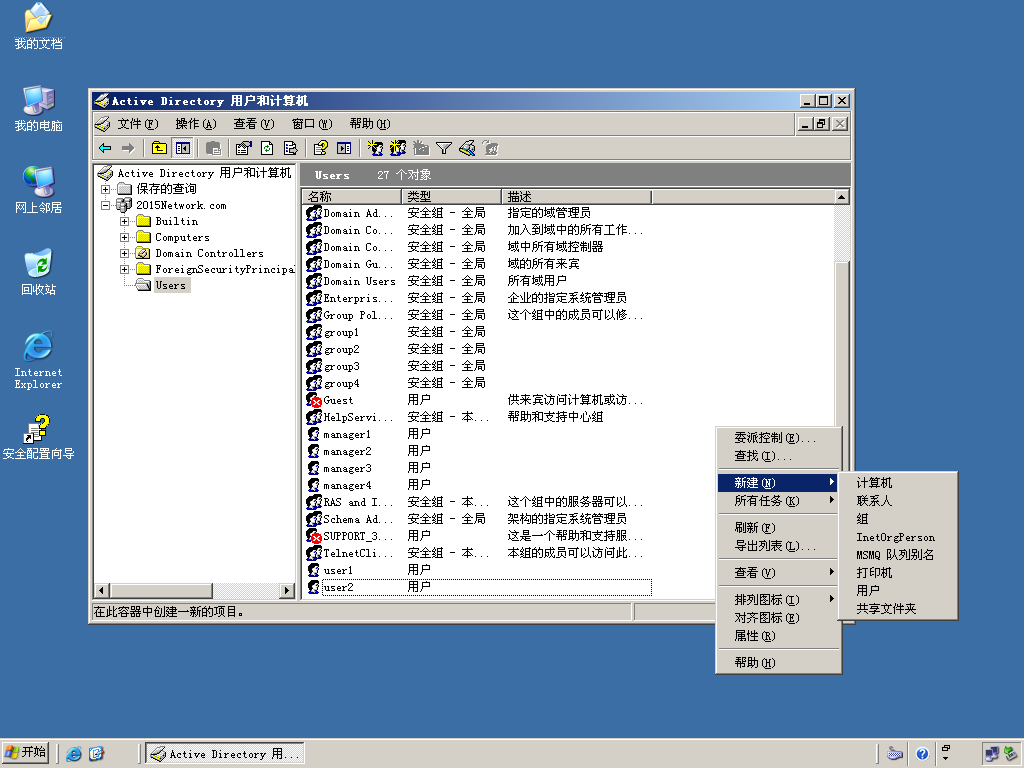This screenshot has height=768, width=1024.
Task: Select the 我的文档 desktop icon
Action: 39,26
